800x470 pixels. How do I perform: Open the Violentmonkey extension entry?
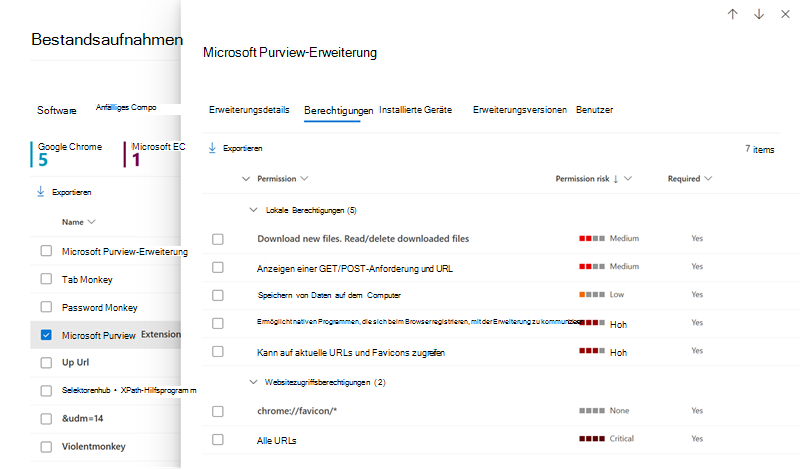click(93, 447)
